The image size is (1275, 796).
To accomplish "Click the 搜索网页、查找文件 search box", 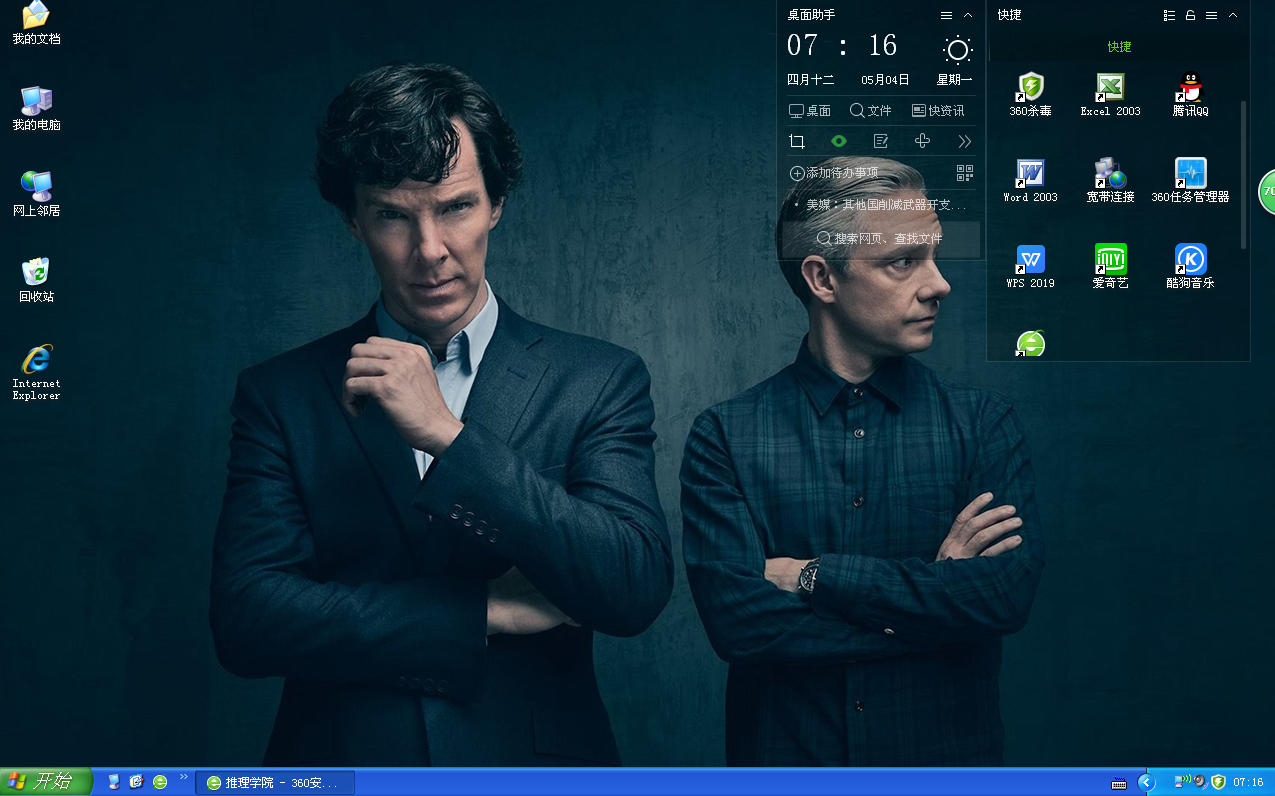I will 881,239.
